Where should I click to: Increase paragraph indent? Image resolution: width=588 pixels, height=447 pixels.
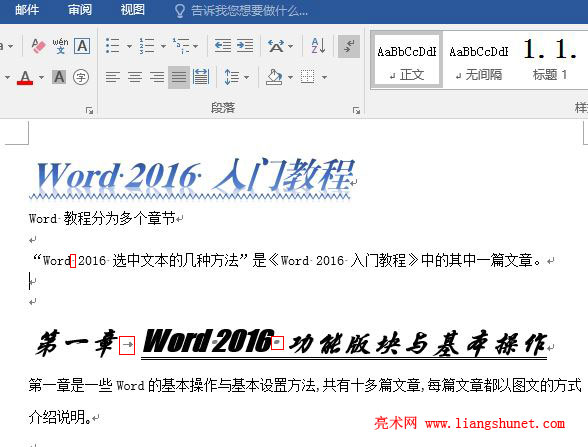[x=245, y=46]
